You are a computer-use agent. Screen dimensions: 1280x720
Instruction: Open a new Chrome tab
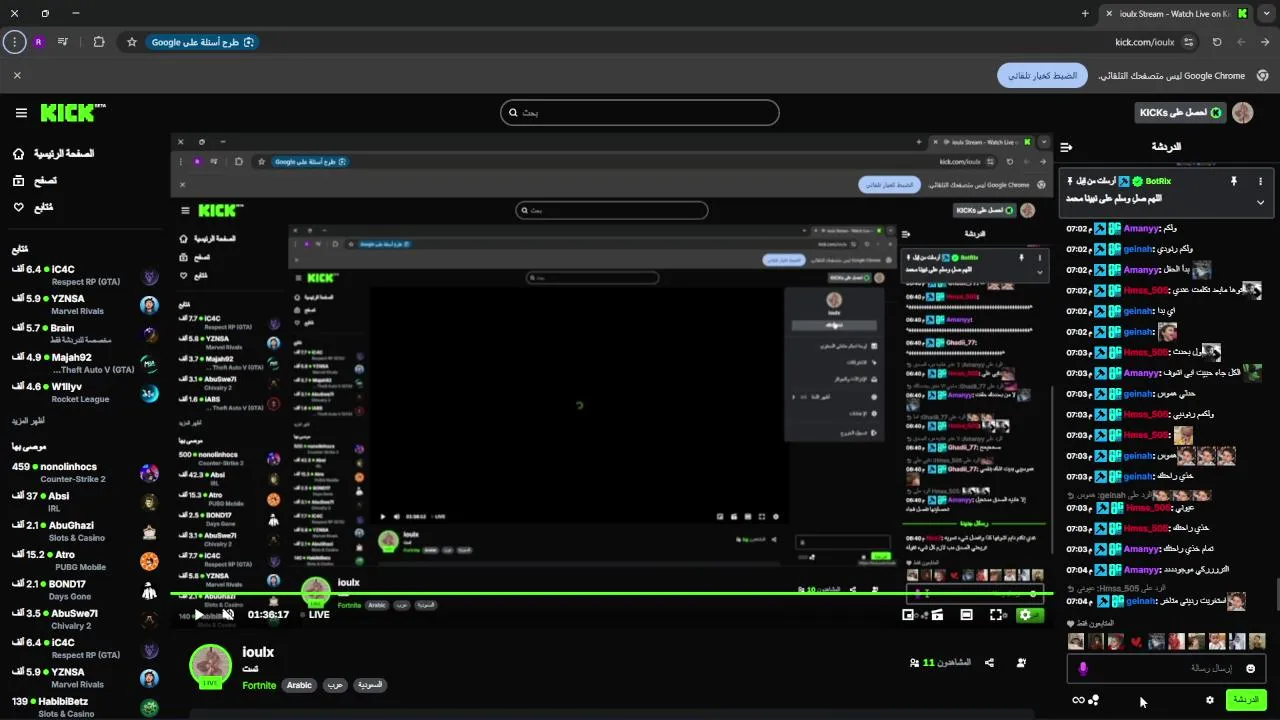click(1085, 14)
